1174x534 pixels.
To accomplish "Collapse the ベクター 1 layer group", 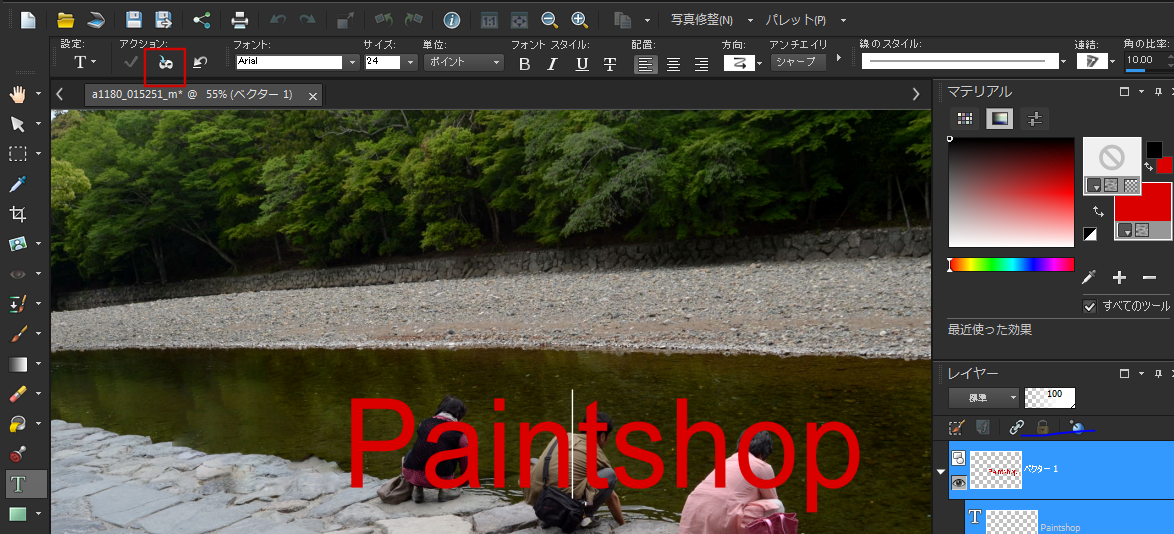I will click(940, 471).
